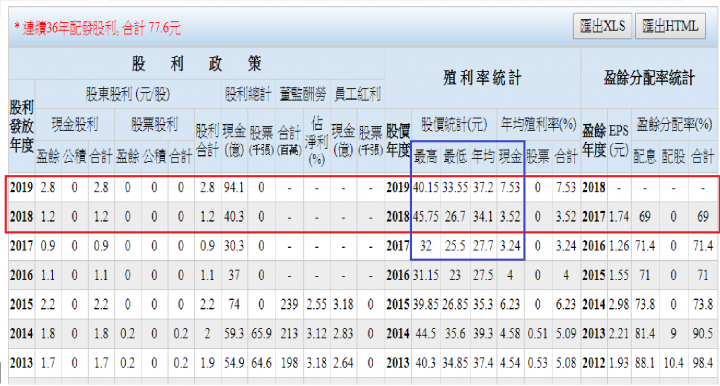
Task: Select the 33.55 lowest price cell
Action: point(455,187)
